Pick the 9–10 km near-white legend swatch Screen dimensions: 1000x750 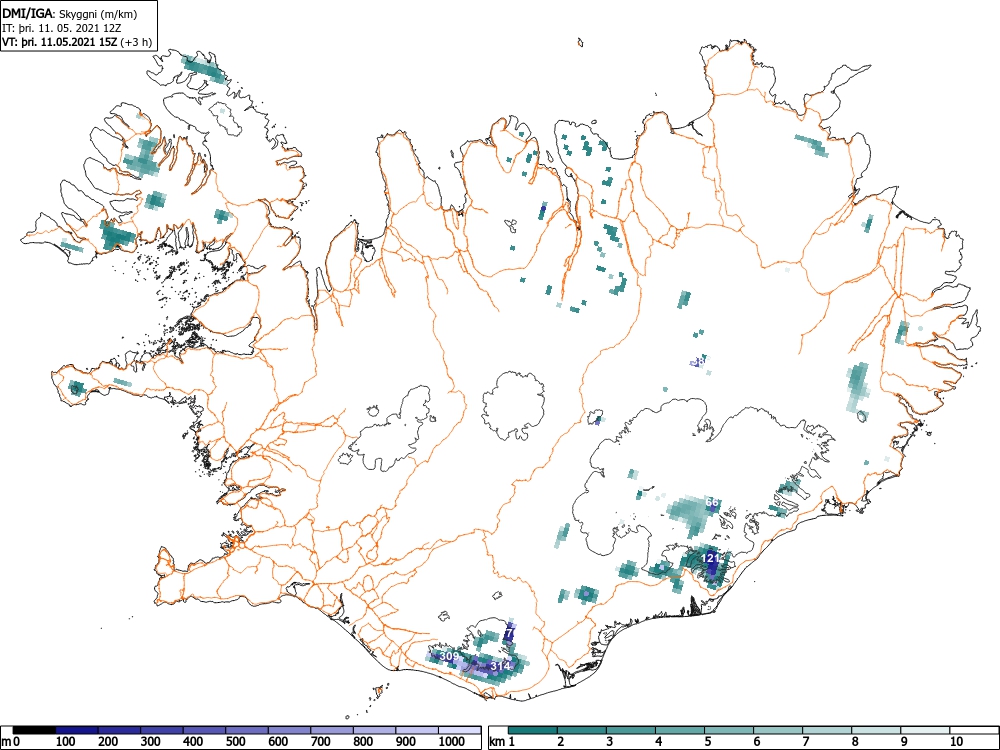926,730
